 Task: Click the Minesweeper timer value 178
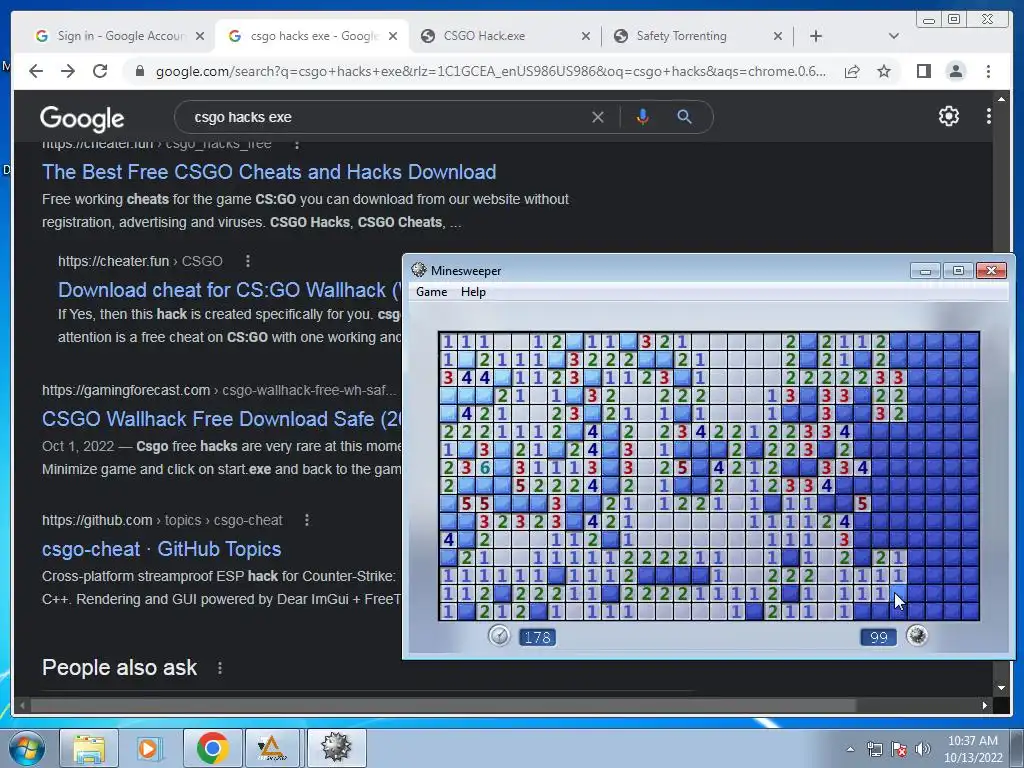coord(537,637)
